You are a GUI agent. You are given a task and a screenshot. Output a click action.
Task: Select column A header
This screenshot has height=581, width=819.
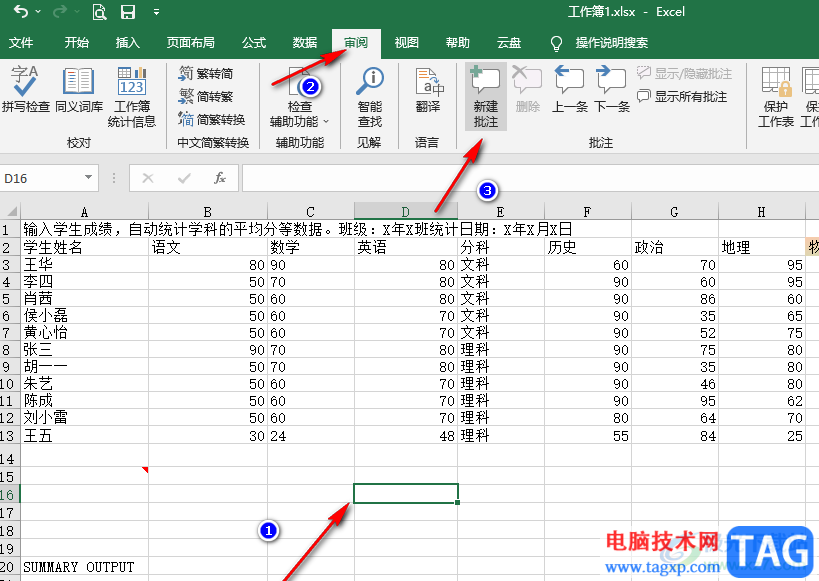pyautogui.click(x=85, y=212)
